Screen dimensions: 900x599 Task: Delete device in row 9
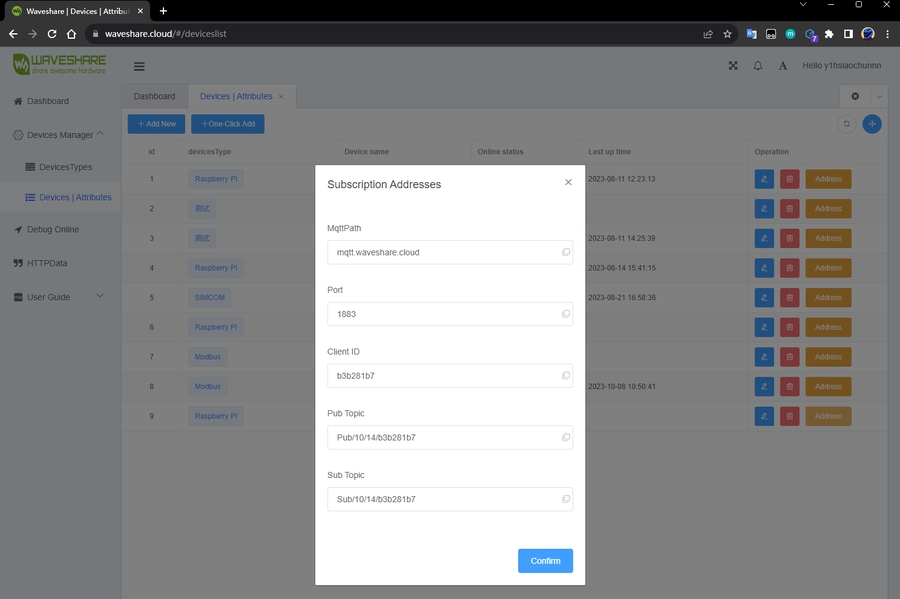pyautogui.click(x=789, y=416)
